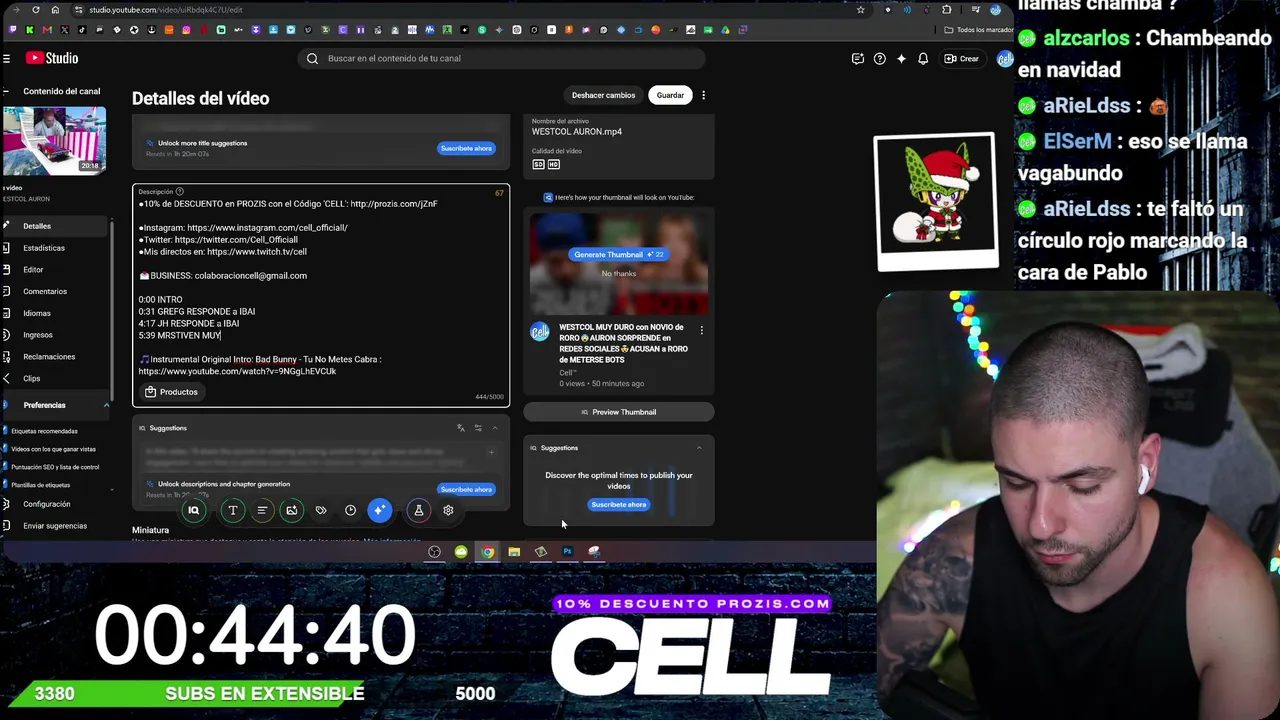Open the Detalles sidebar tab
The height and width of the screenshot is (720, 1280).
click(56, 226)
